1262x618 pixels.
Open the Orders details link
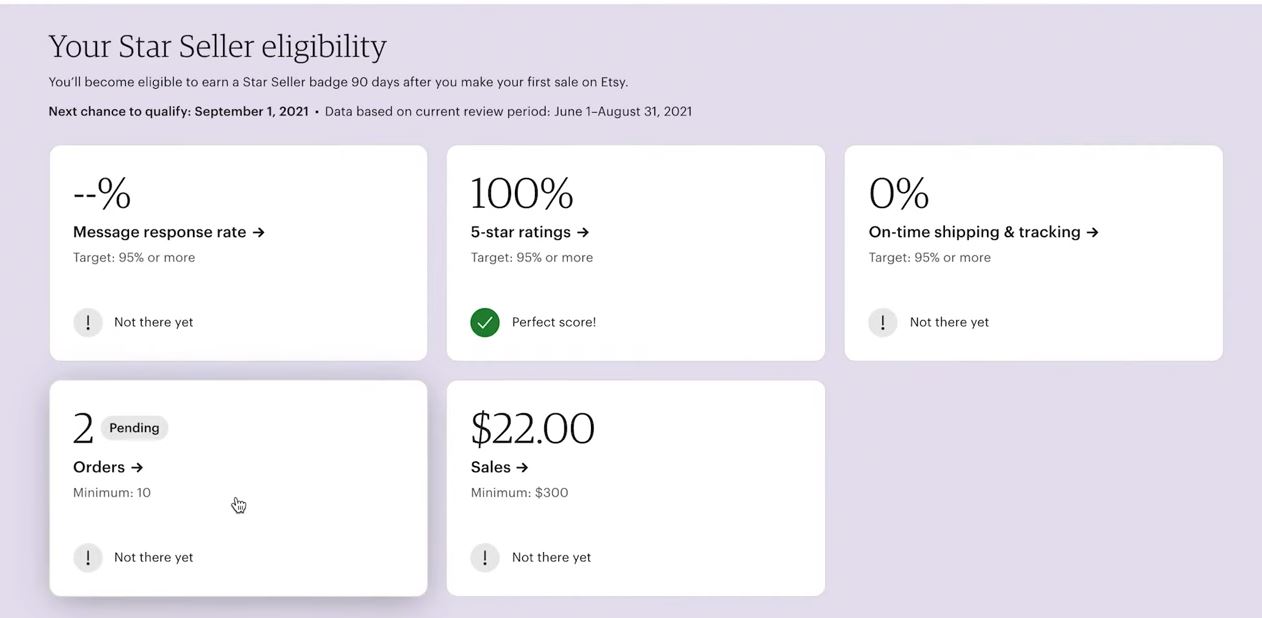click(108, 467)
